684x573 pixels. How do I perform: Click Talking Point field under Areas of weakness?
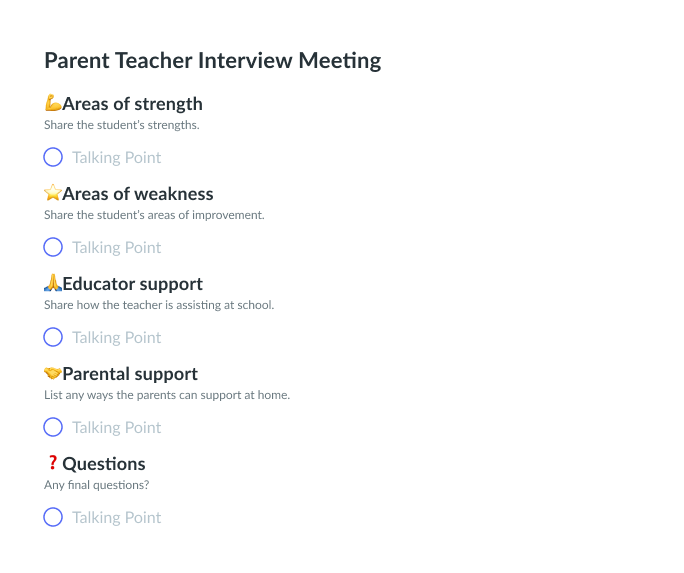(x=117, y=247)
